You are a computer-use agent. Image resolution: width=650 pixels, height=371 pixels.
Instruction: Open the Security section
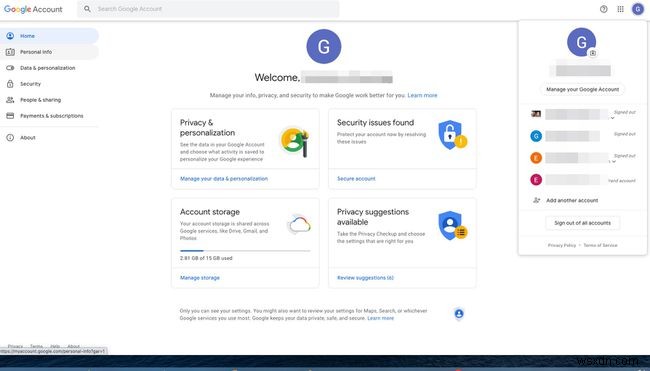[x=50, y=84]
